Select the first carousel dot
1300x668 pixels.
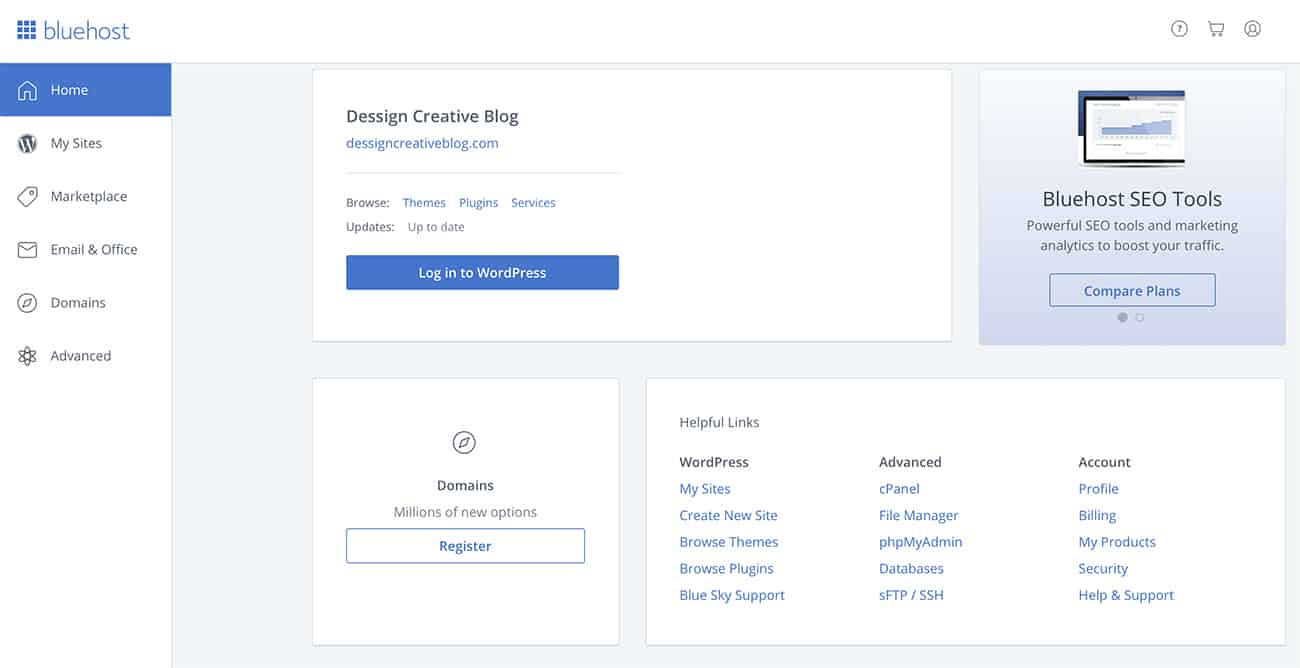click(x=1122, y=318)
